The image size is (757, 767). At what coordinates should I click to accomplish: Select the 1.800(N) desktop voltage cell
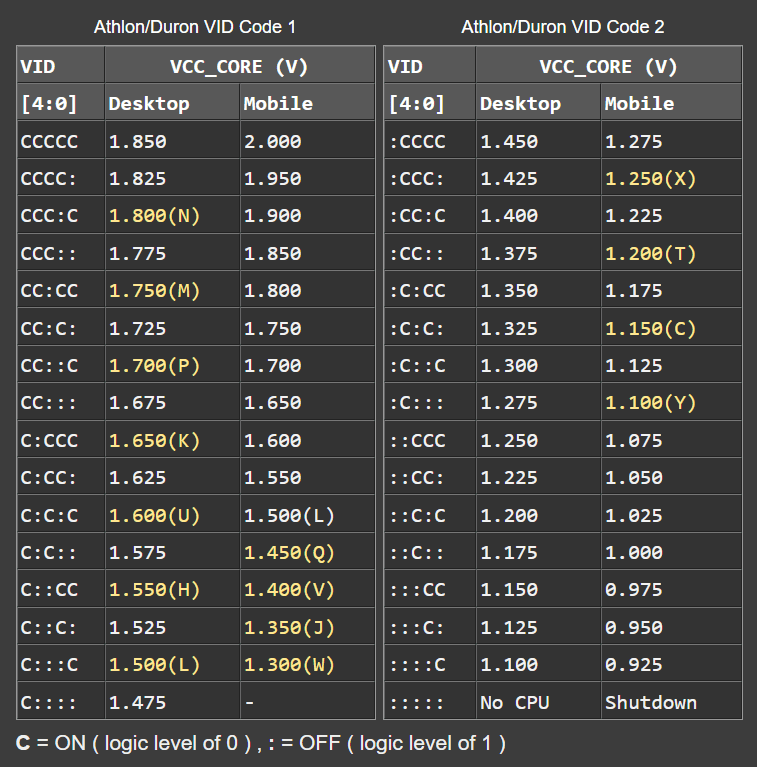coord(172,216)
